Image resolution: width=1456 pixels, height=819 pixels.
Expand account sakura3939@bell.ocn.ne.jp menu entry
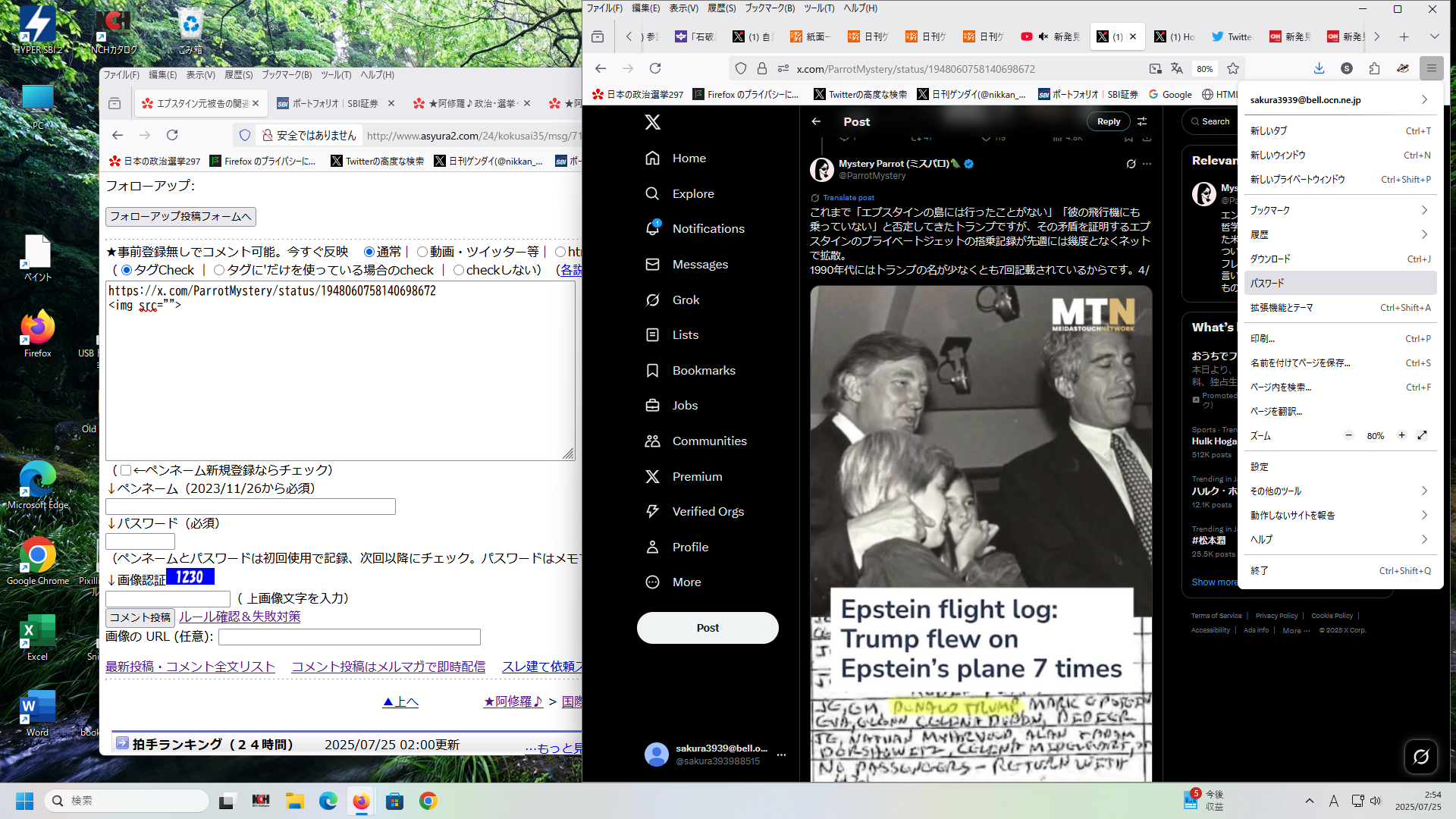[x=1340, y=100]
